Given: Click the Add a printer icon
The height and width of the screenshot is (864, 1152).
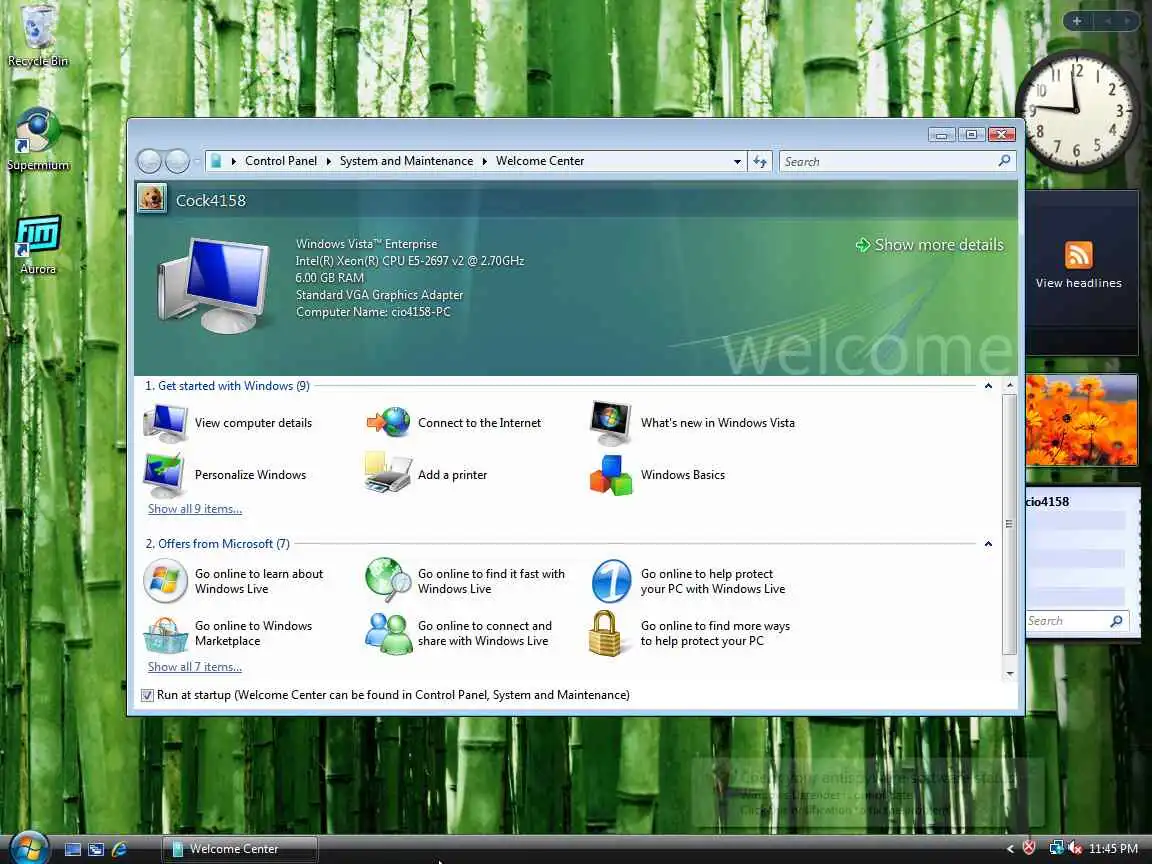Looking at the screenshot, I should click(x=388, y=473).
